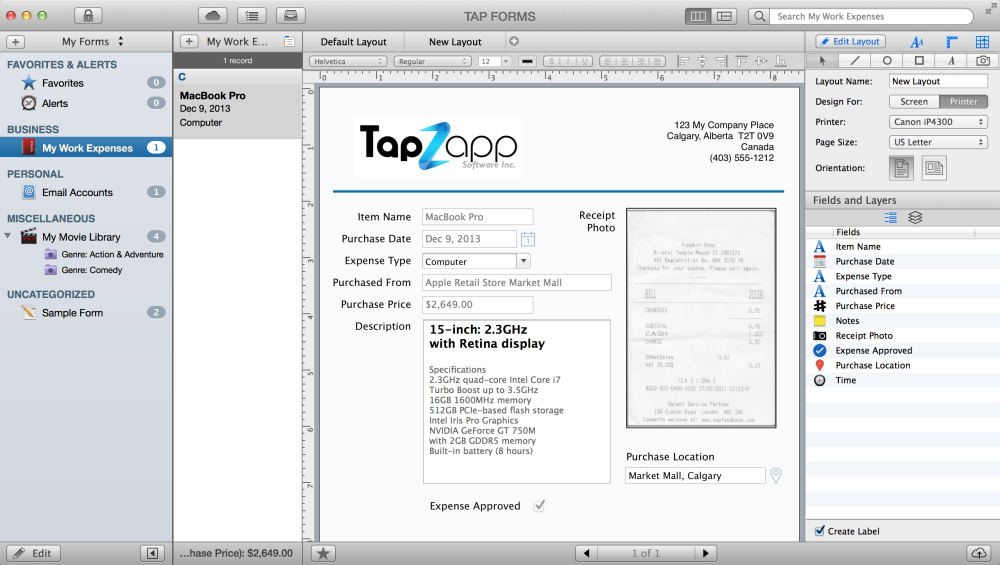
Task: Select portrait page orientation
Action: 901,168
